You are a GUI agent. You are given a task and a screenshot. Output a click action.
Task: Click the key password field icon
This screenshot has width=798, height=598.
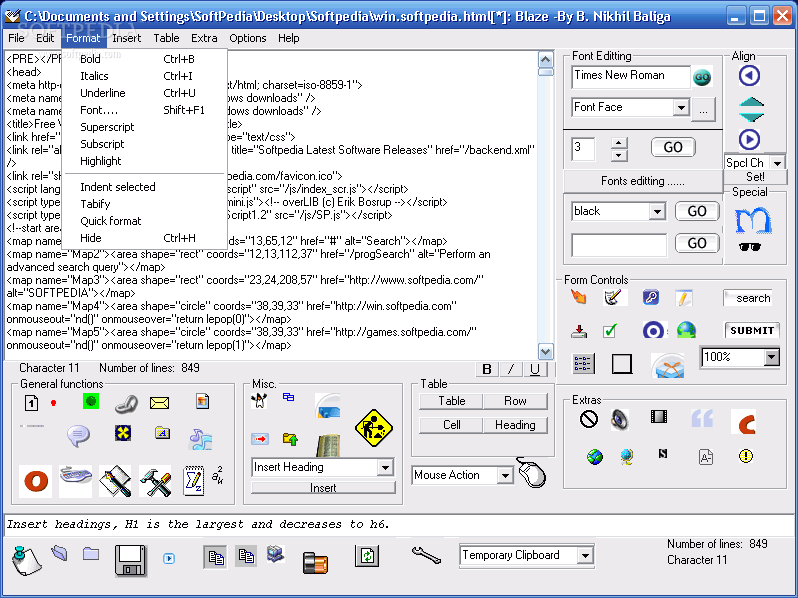pos(650,297)
